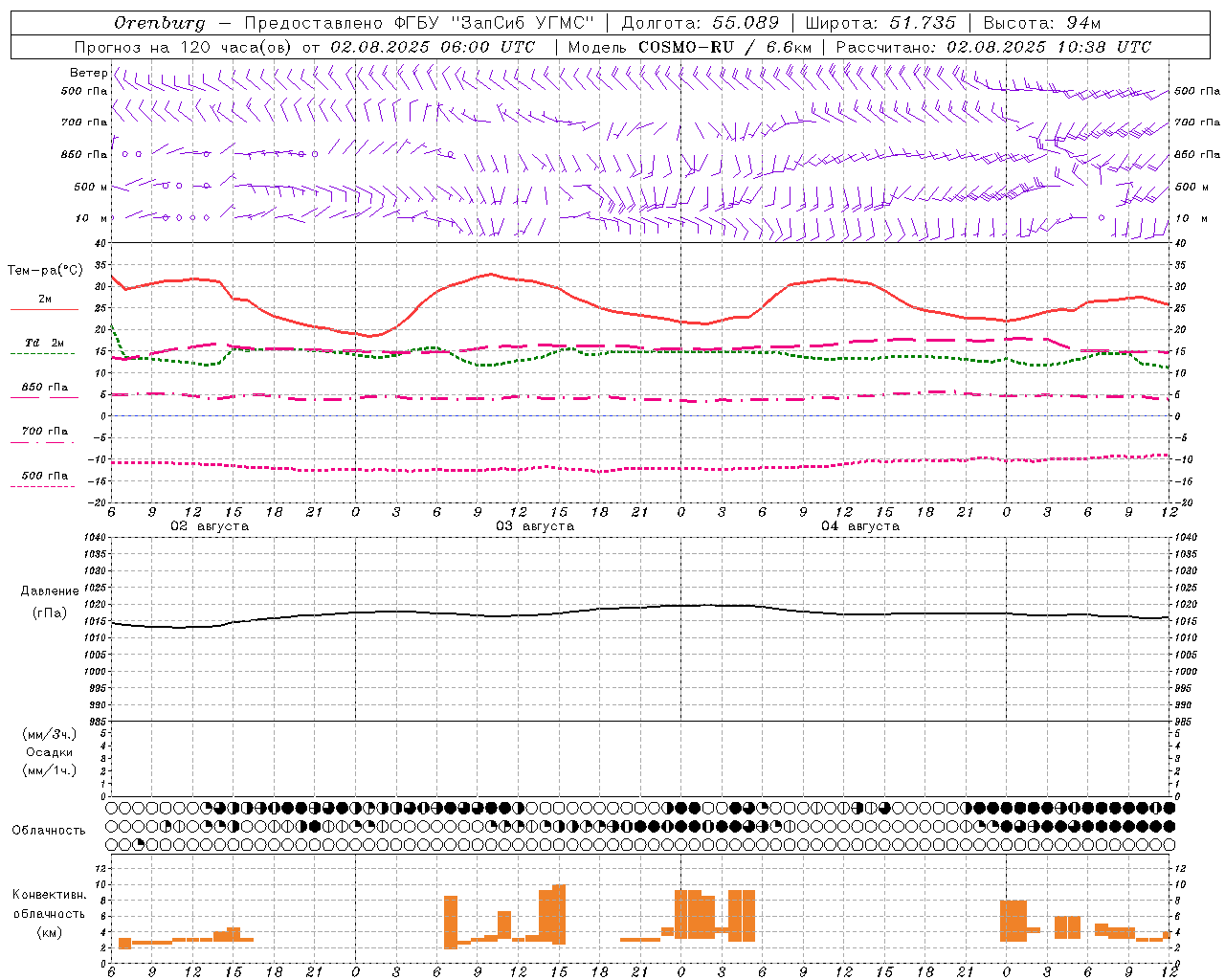
Task: Click the 850 гПа temperature legend entry
Action: [45, 388]
